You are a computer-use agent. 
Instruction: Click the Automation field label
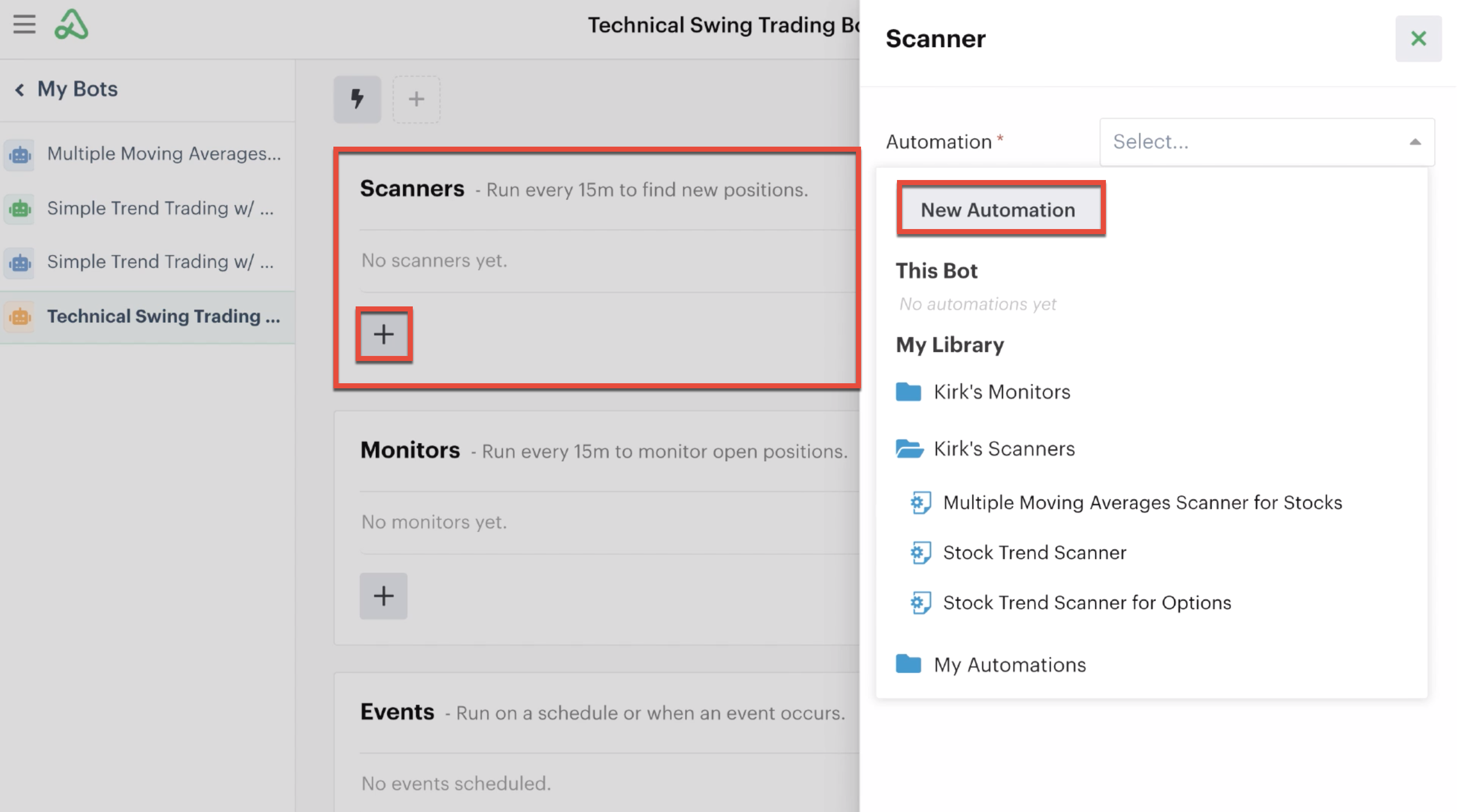939,142
